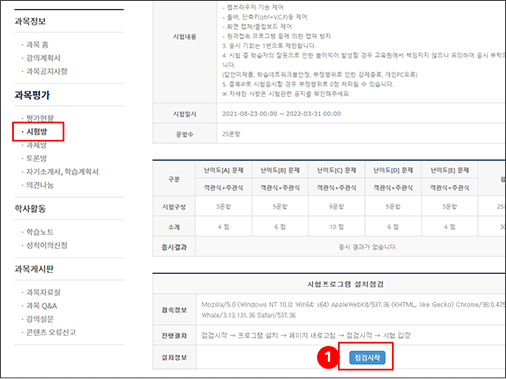Click the Mozilla/5.0 user agent text
The width and height of the screenshot is (506, 379).
353,310
